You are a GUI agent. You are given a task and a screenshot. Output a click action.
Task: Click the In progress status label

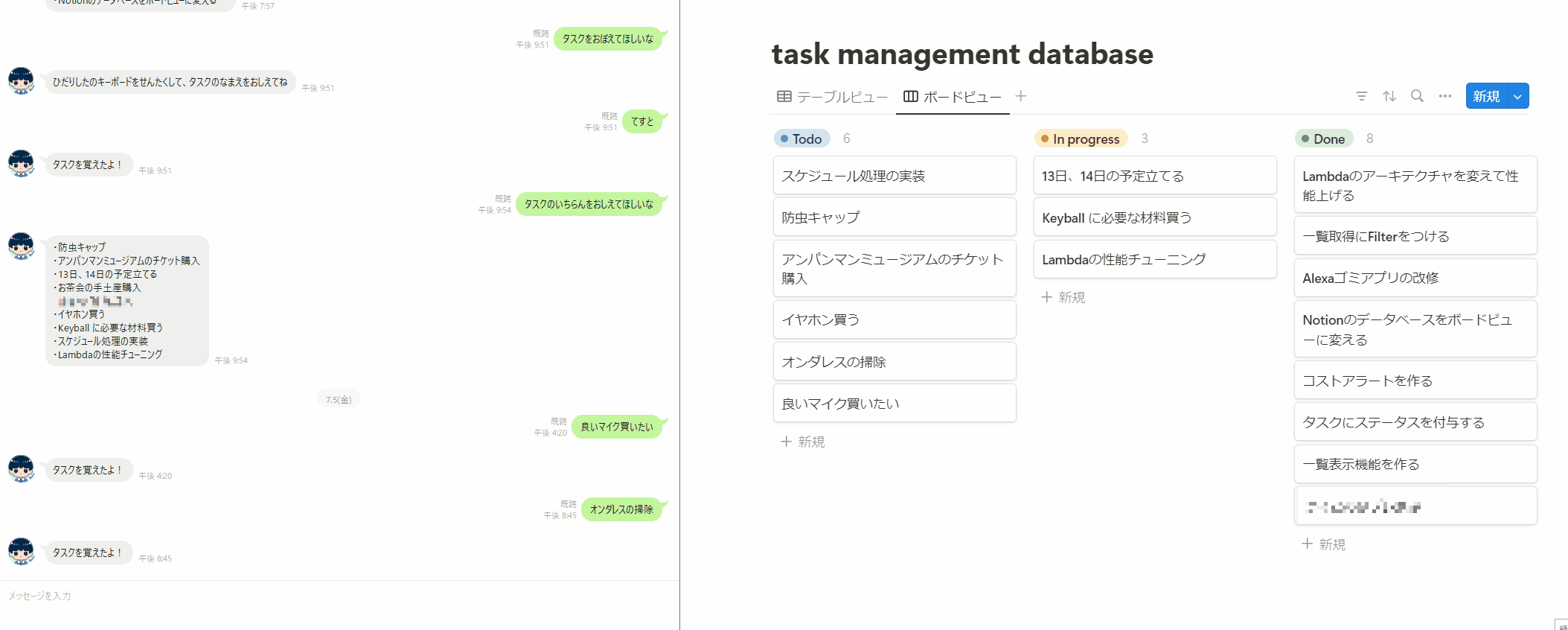(x=1081, y=139)
